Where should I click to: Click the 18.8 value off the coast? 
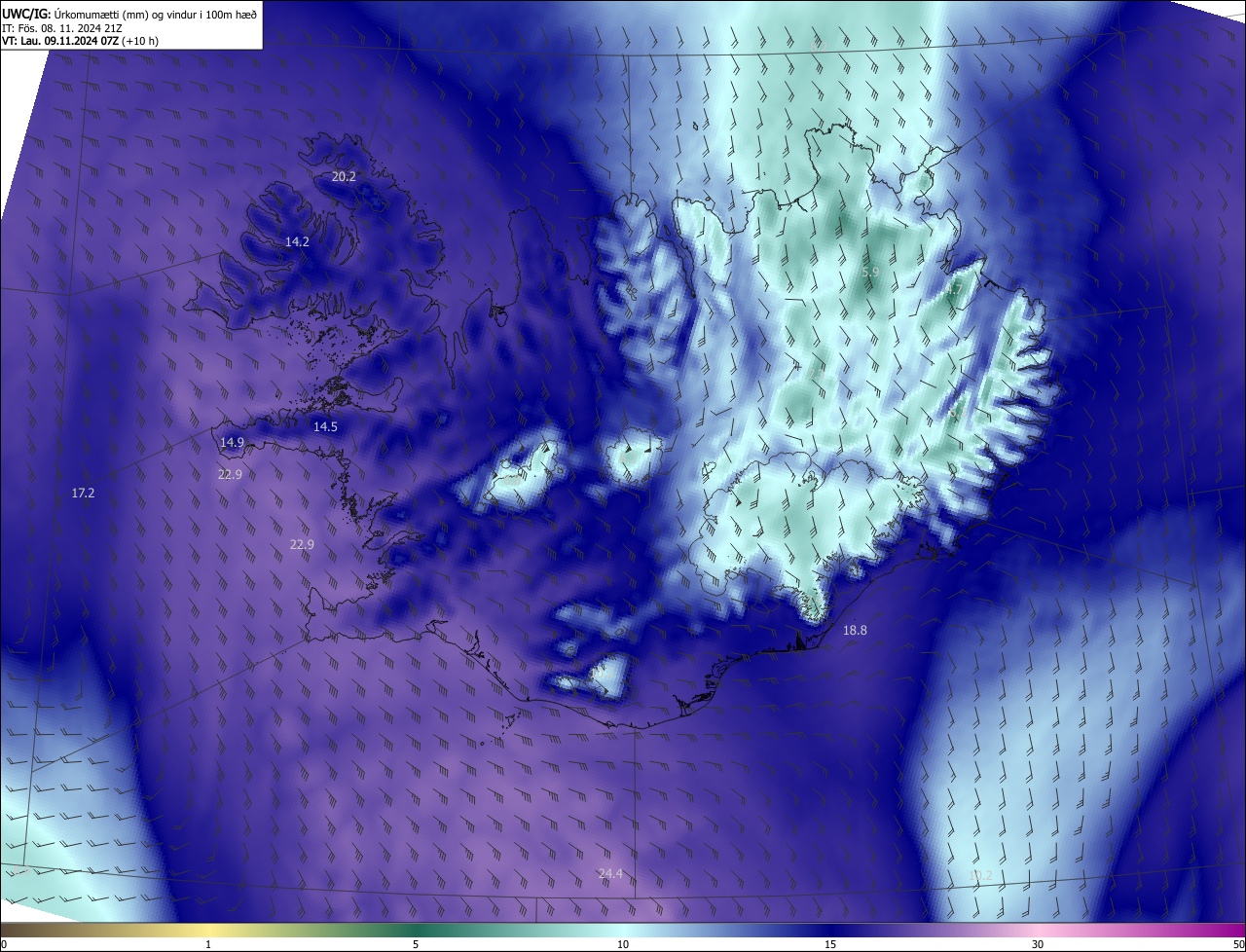[855, 632]
